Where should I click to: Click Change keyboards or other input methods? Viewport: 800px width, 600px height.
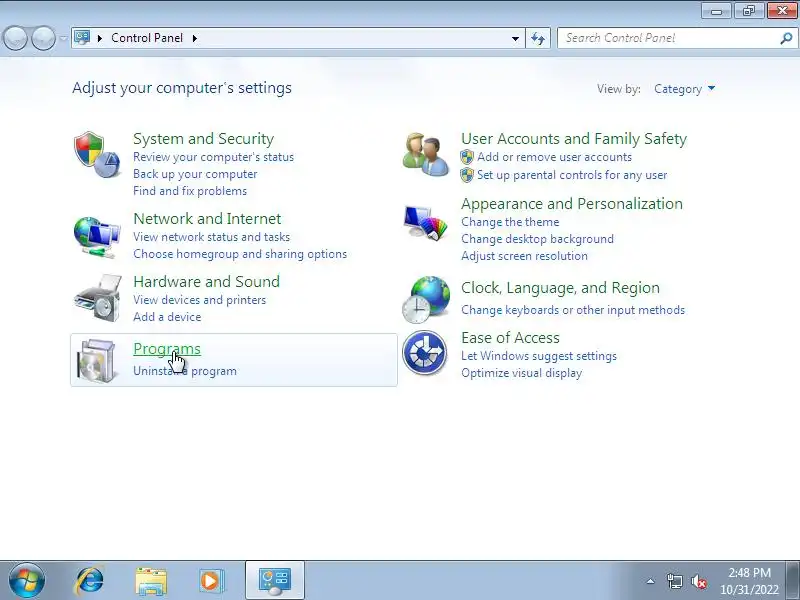point(573,310)
